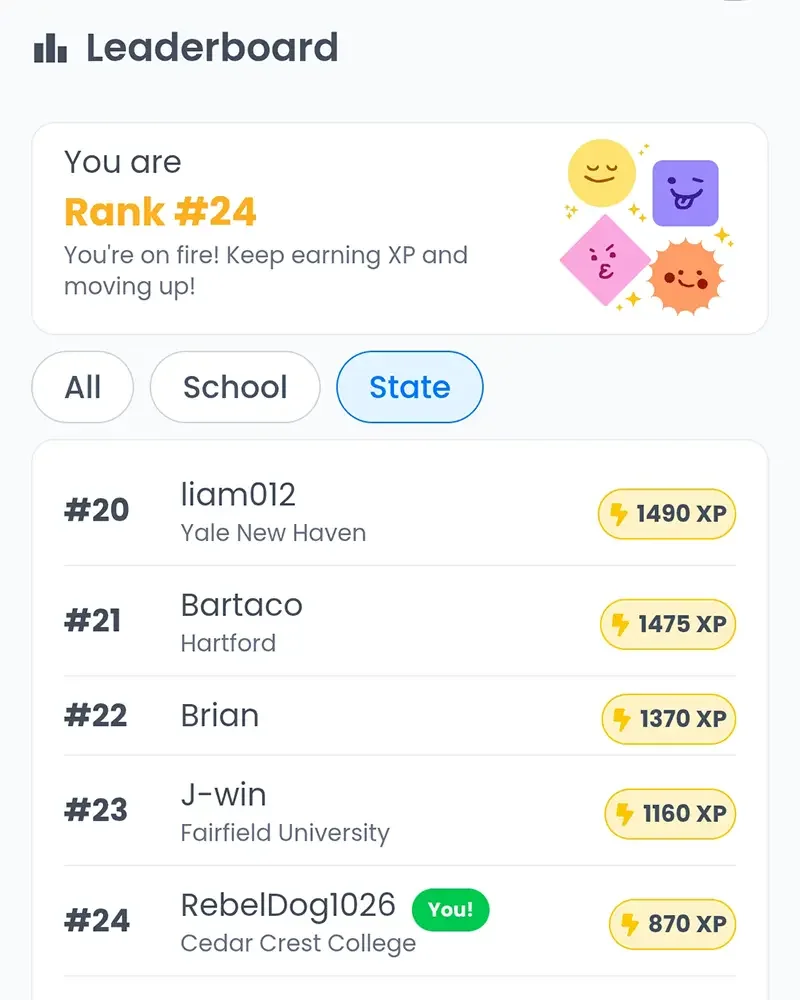
Task: Open Bartaco's leaderboard entry
Action: (x=400, y=621)
